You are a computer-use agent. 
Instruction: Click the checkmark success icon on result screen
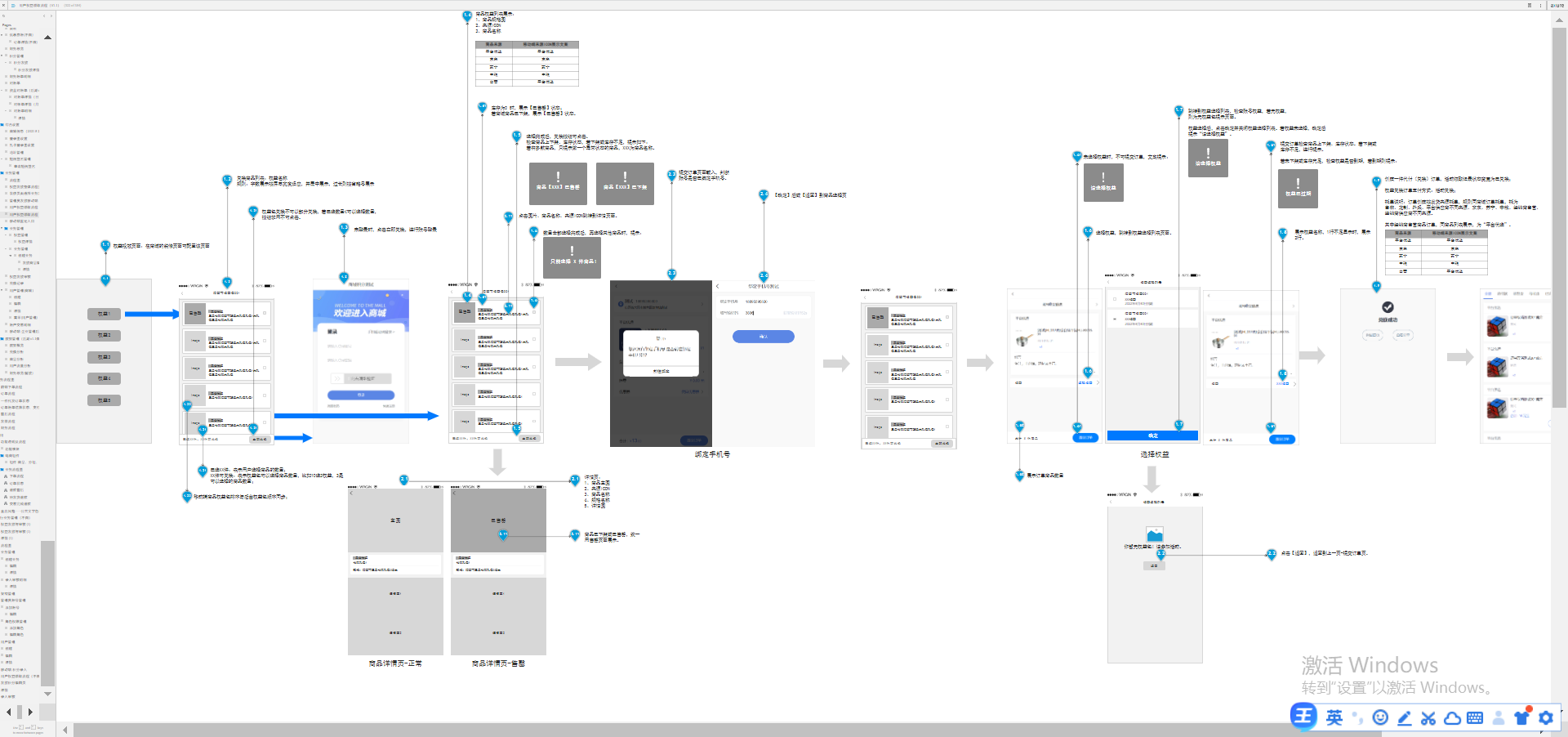click(x=1388, y=307)
